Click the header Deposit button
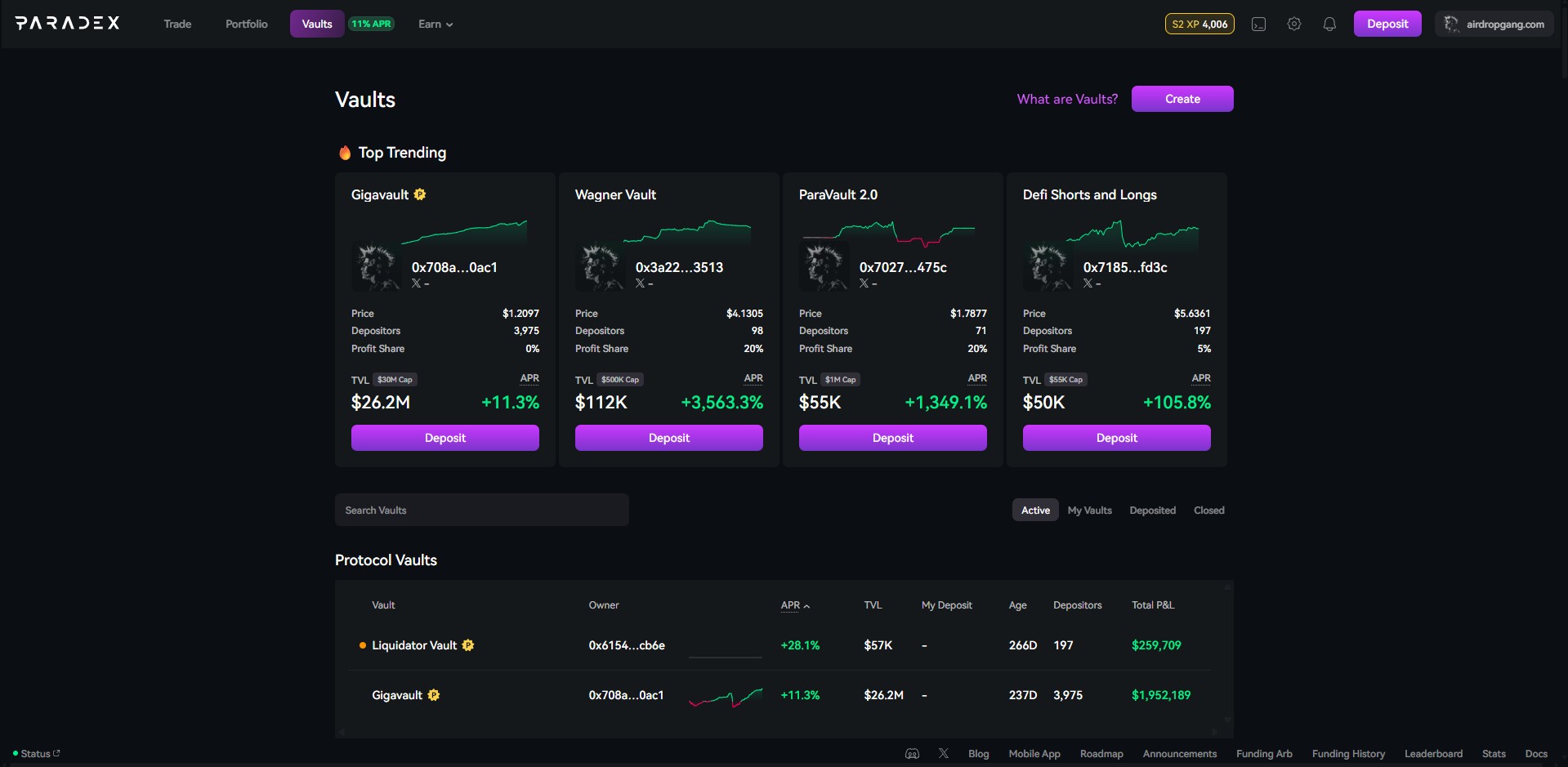Image resolution: width=1568 pixels, height=767 pixels. 1387,24
